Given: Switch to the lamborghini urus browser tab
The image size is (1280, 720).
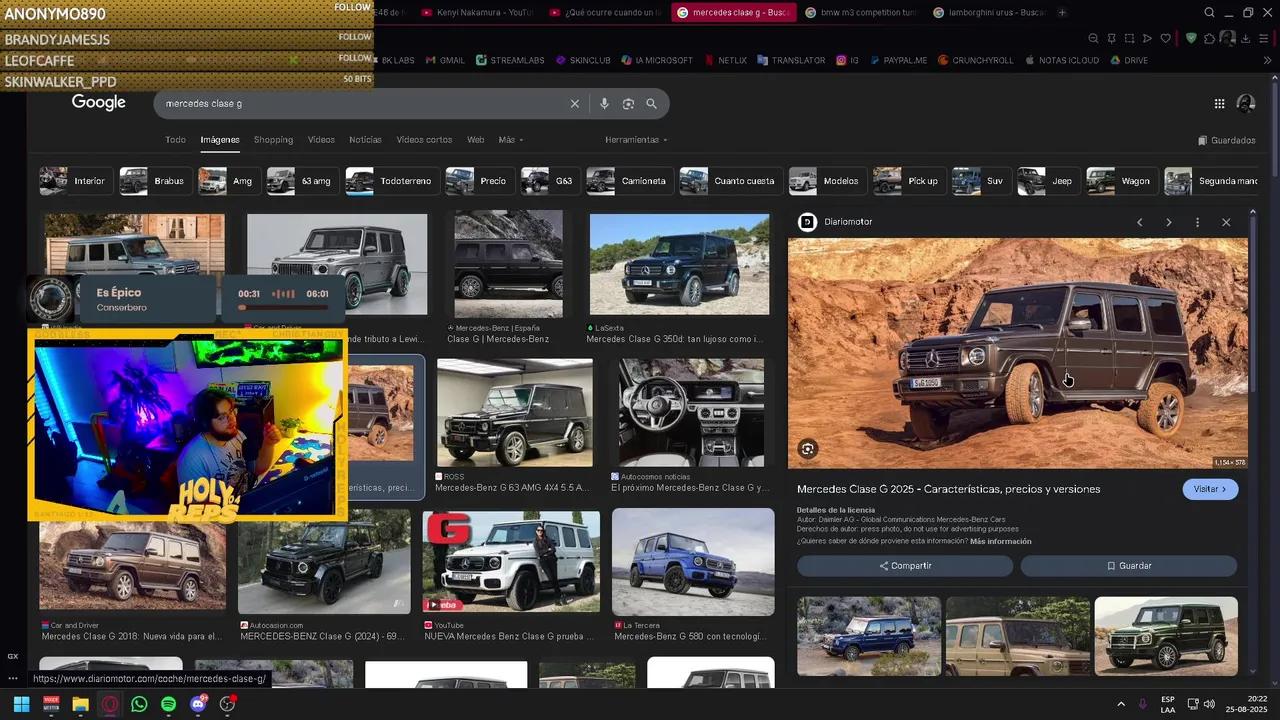Looking at the screenshot, I should [987, 13].
